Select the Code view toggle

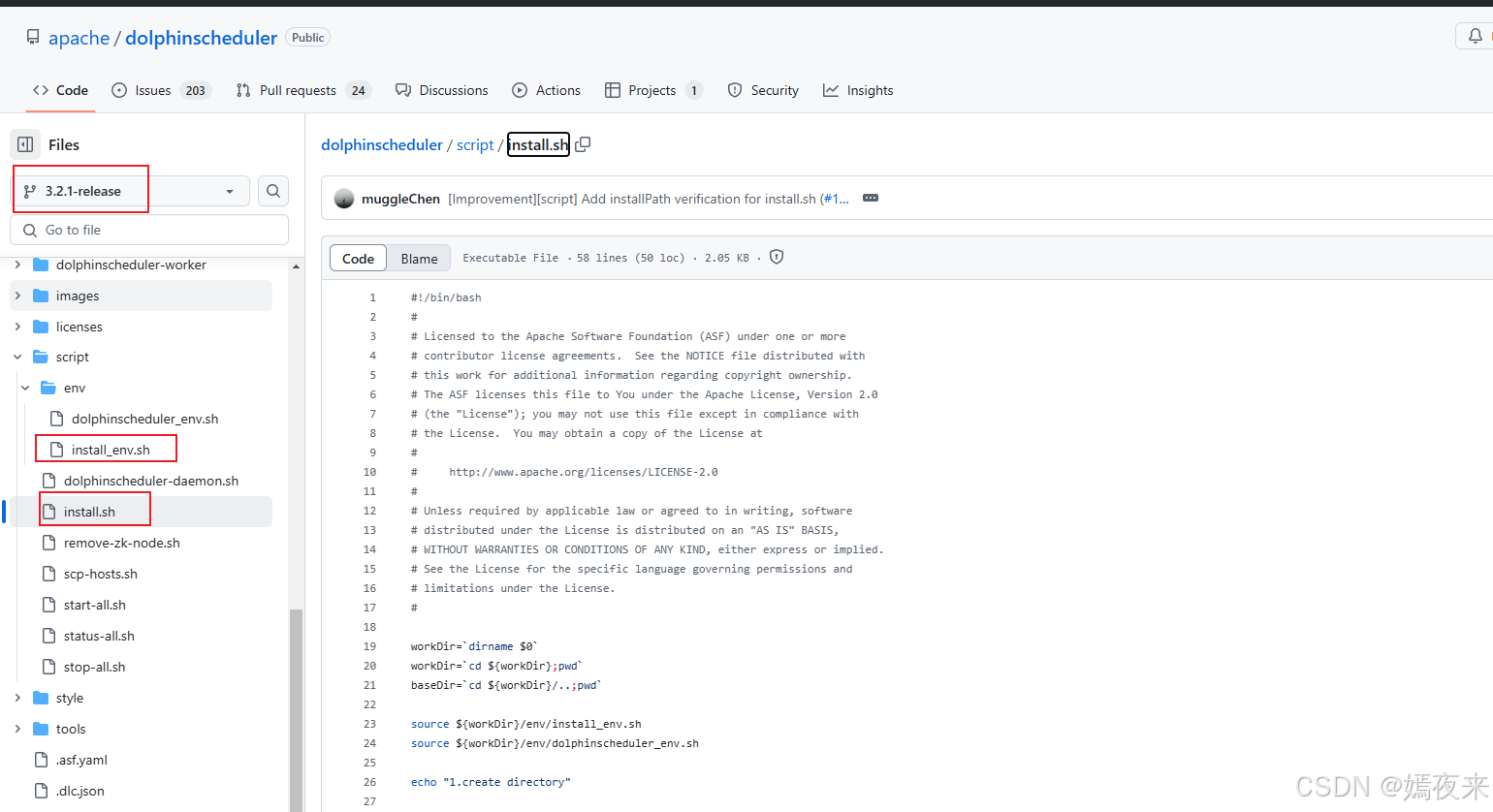(358, 259)
